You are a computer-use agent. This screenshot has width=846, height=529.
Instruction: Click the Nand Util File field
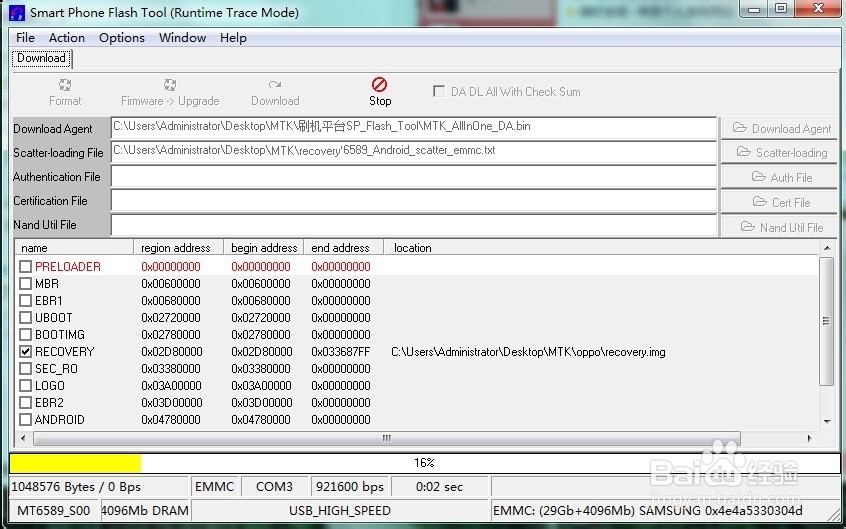(x=414, y=225)
